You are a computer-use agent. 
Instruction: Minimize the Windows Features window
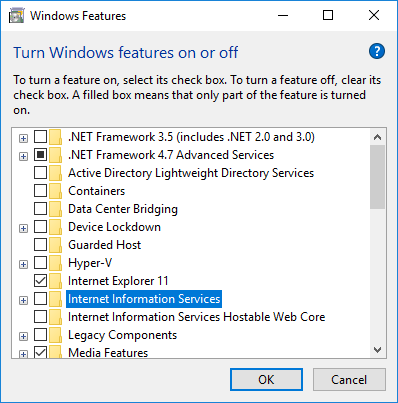point(283,15)
